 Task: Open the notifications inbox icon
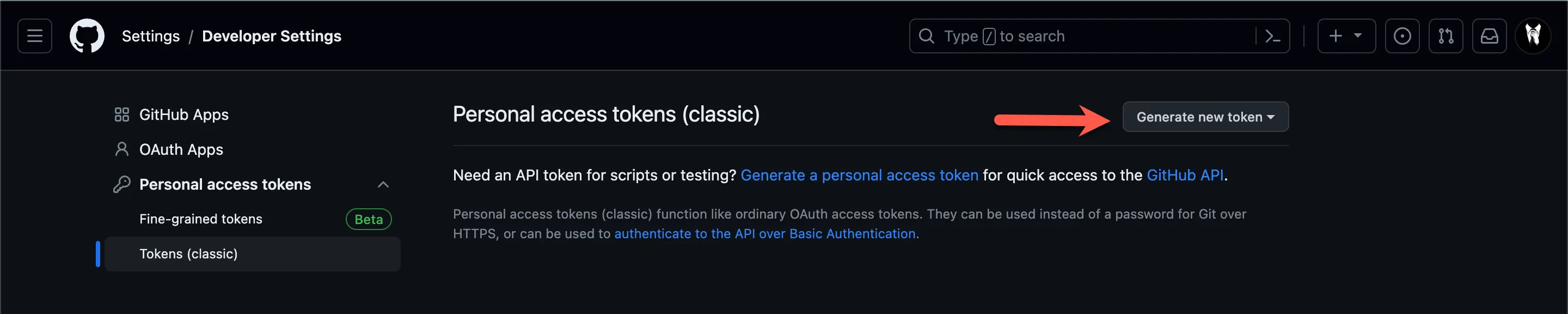point(1489,36)
